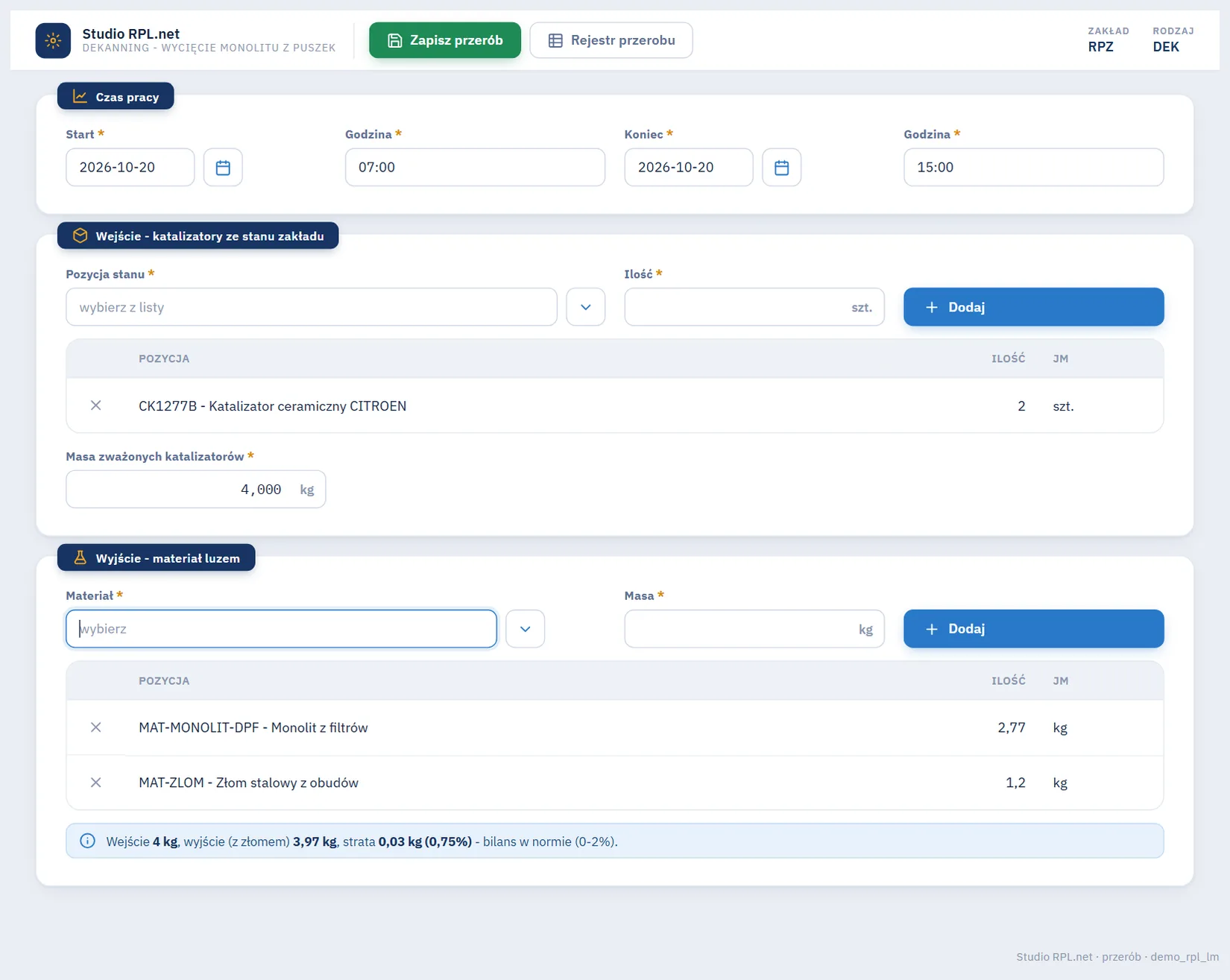Click the Masa kg input field
Viewport: 1230px width, 980px height.
pos(754,629)
